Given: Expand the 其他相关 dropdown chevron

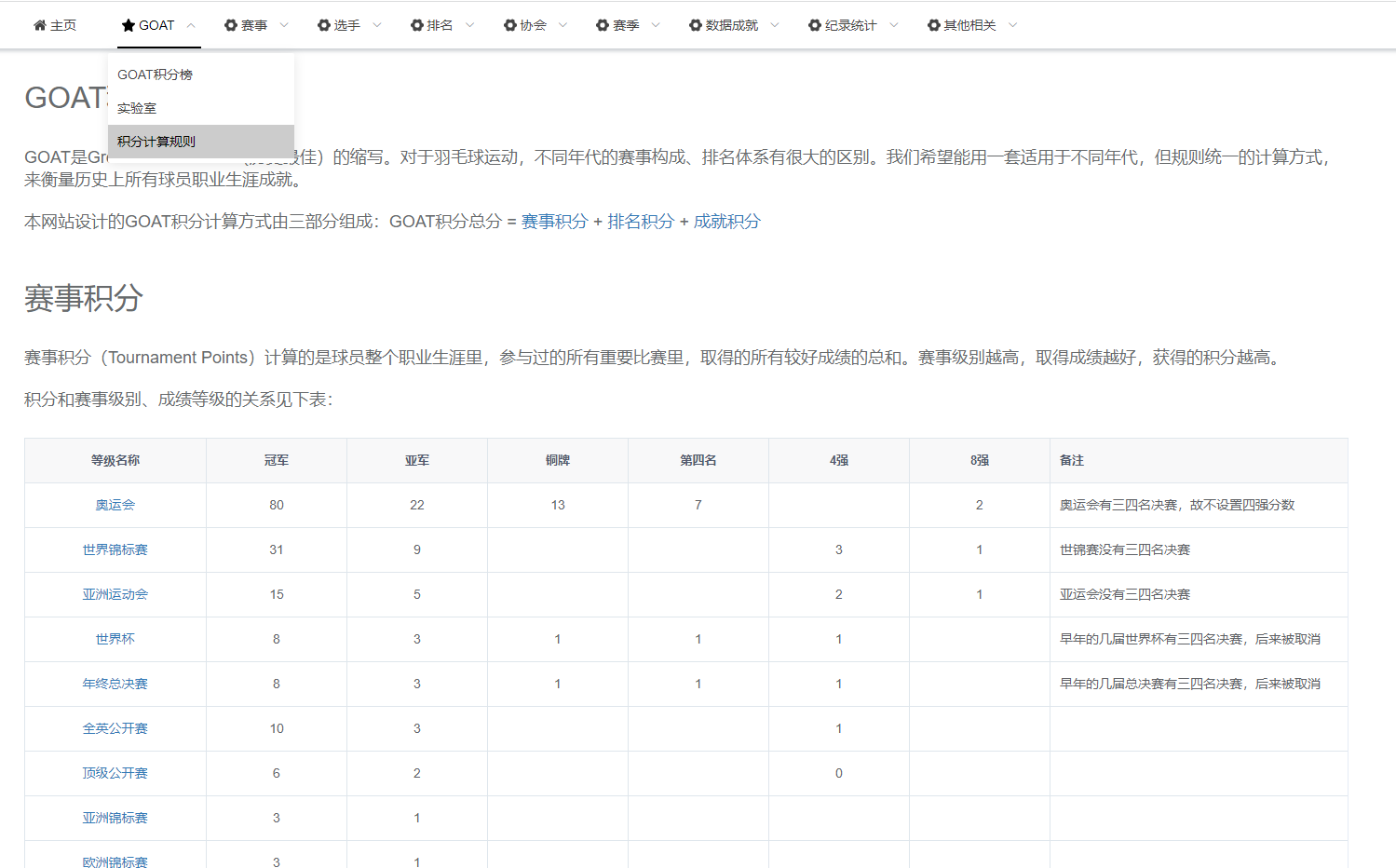Looking at the screenshot, I should [1013, 25].
